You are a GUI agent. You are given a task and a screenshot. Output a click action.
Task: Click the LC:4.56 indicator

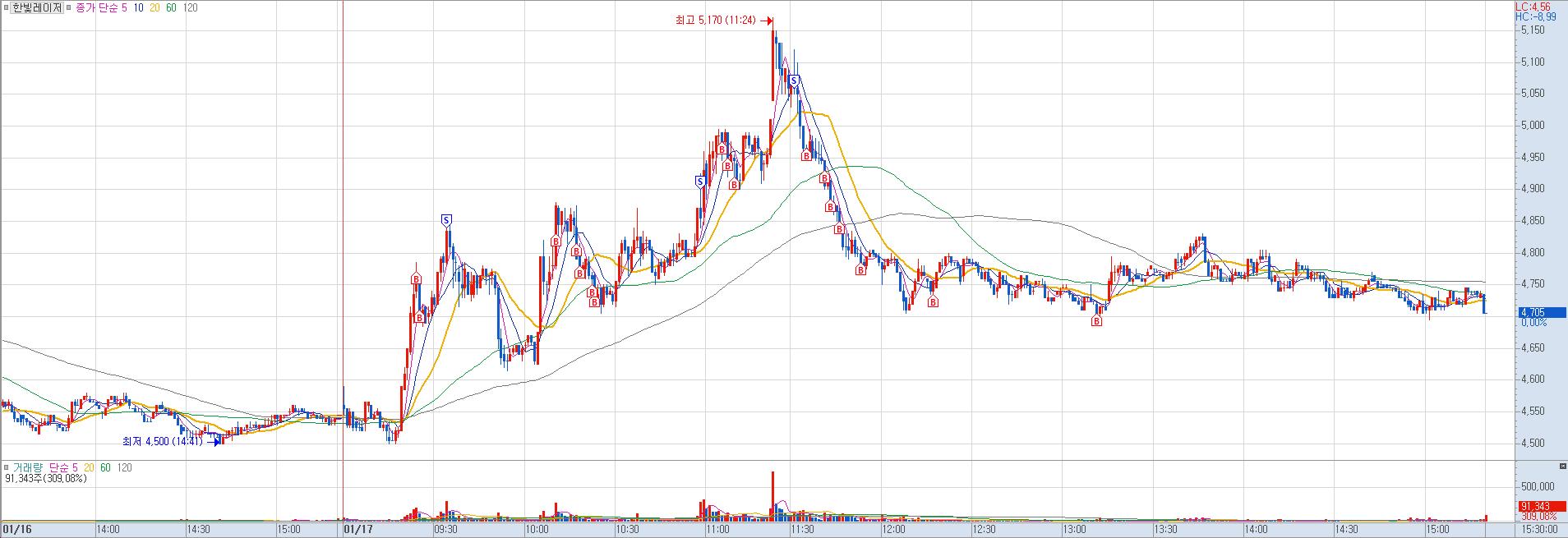point(1531,6)
